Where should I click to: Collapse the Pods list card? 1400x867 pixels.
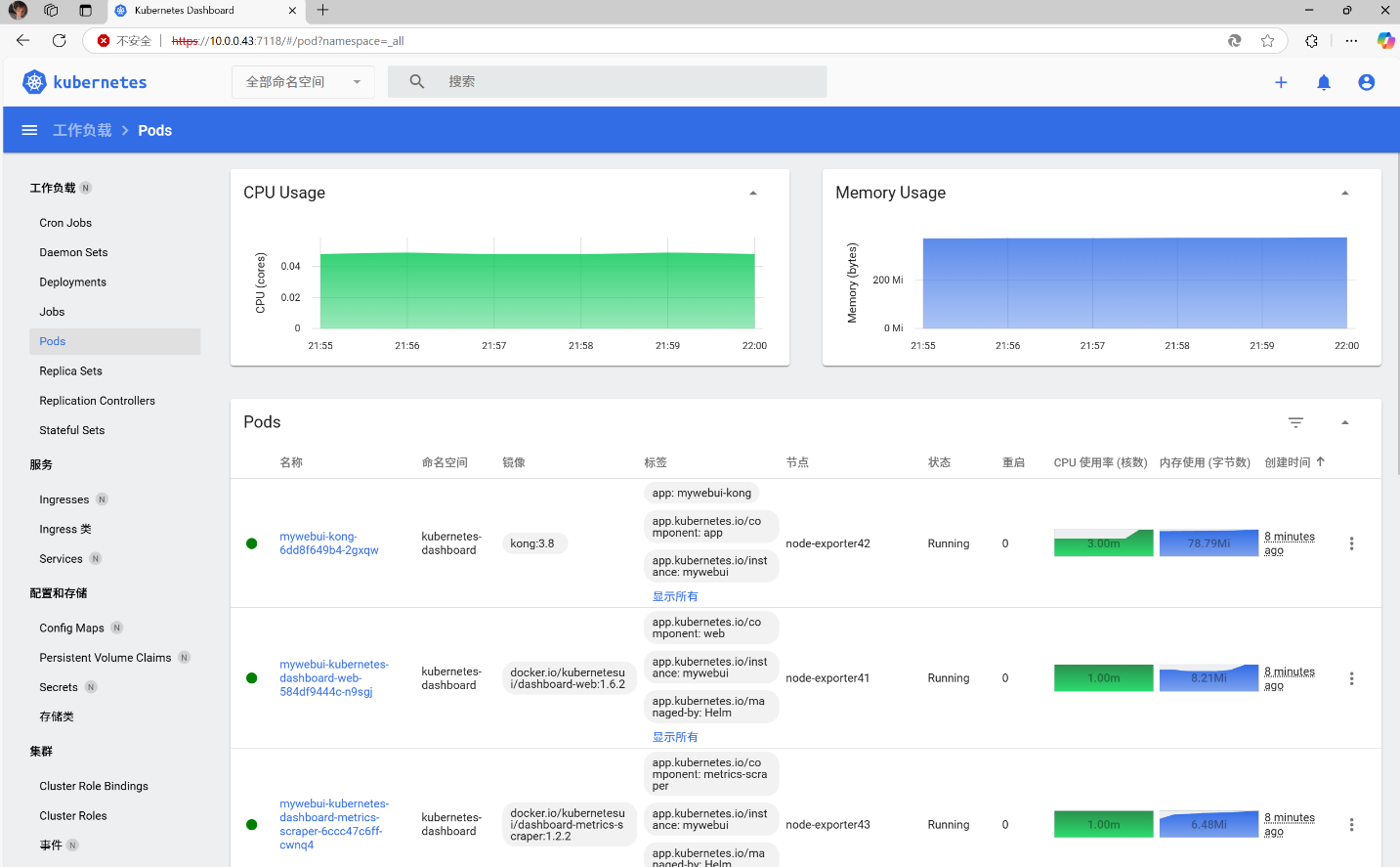tap(1345, 422)
